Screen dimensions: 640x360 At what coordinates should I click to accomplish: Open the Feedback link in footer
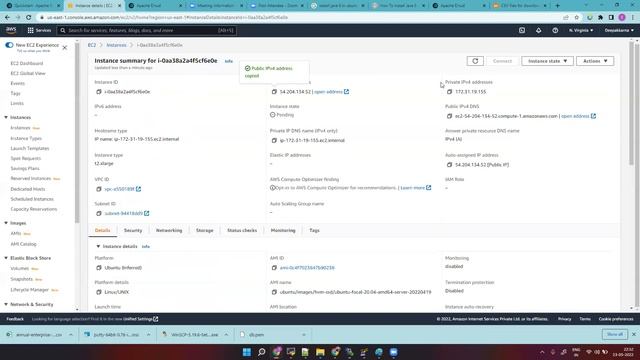coord(15,319)
